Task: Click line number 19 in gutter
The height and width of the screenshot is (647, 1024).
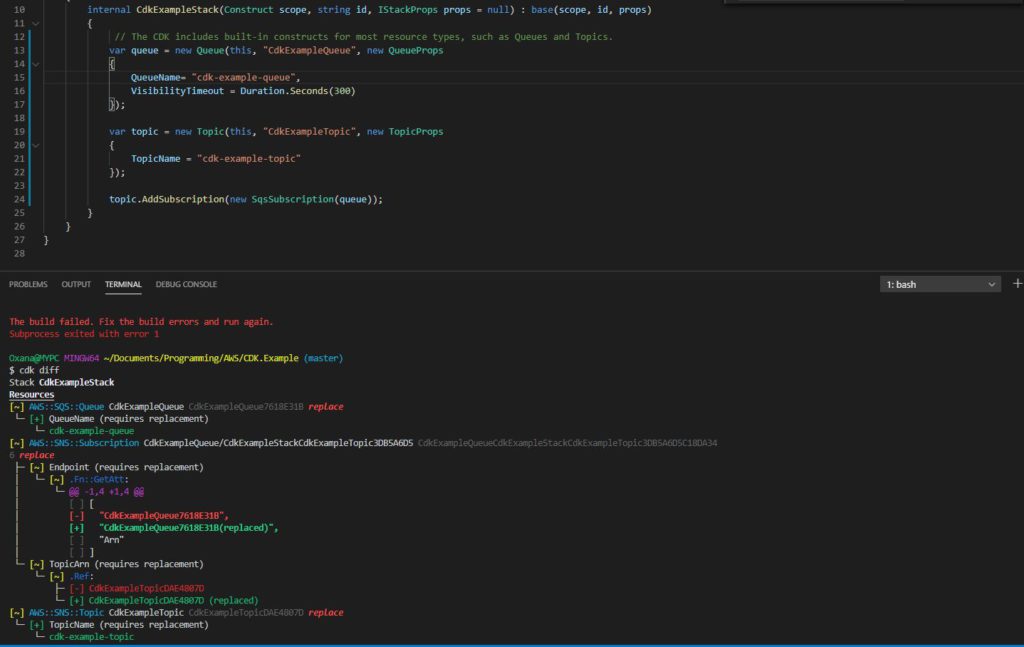Action: click(19, 131)
